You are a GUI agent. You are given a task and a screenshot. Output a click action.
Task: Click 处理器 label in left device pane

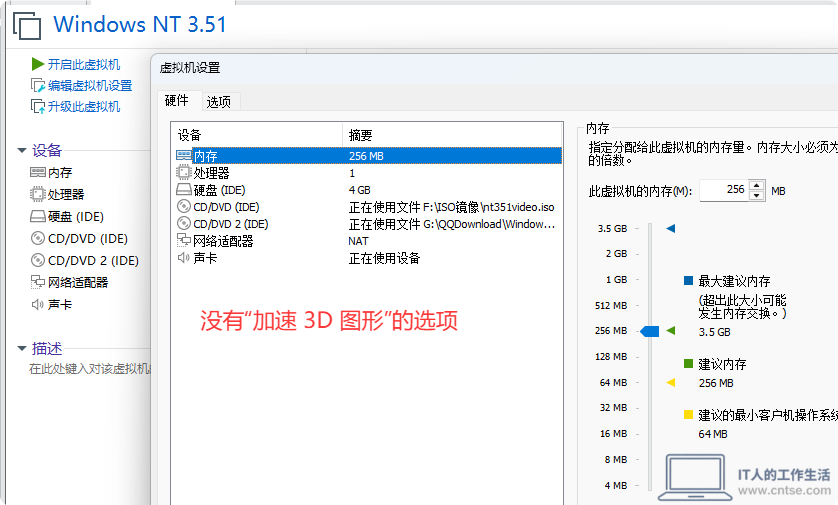66,195
